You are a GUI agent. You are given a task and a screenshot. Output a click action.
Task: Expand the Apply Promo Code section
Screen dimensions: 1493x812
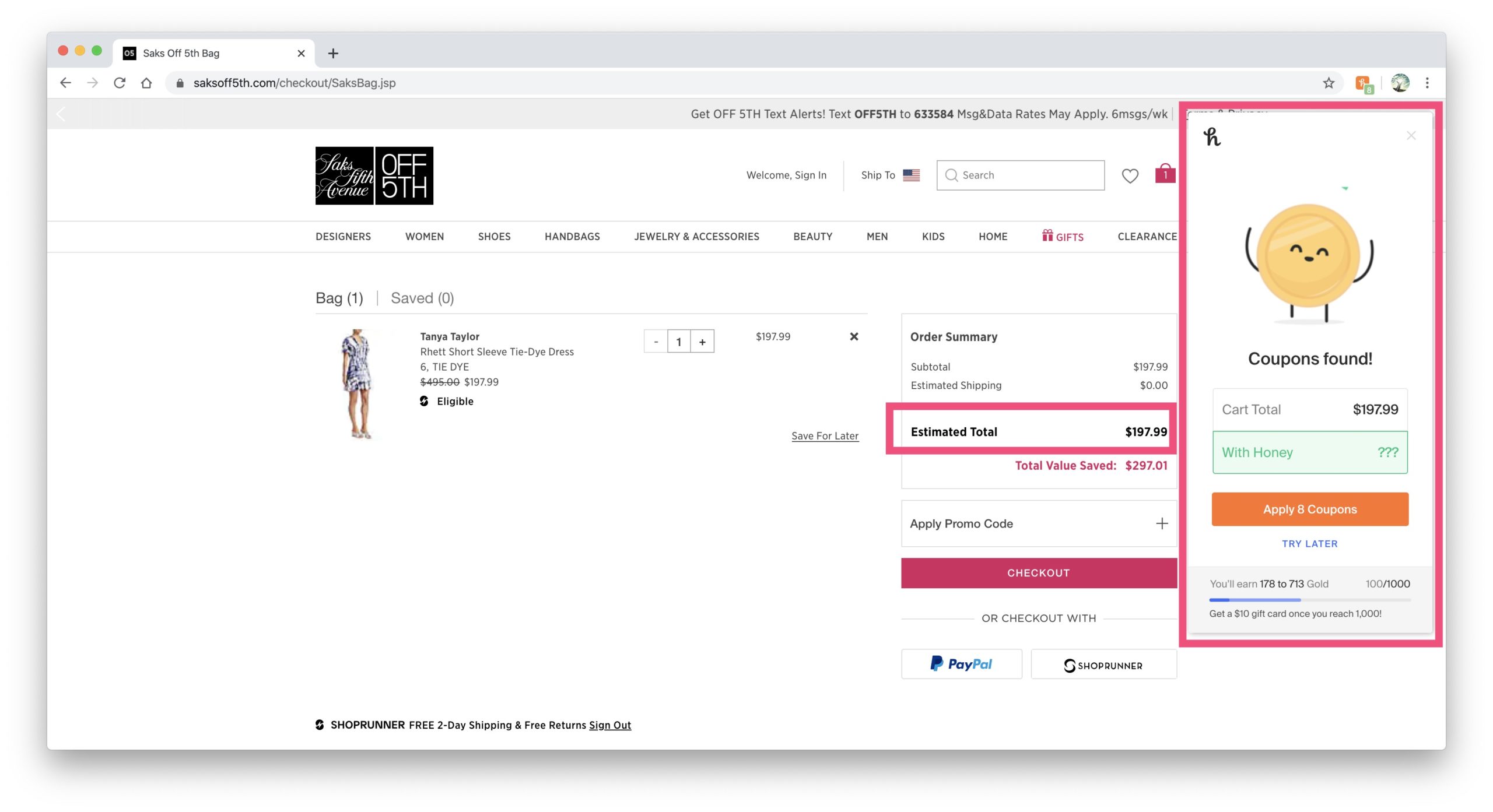(x=1039, y=523)
